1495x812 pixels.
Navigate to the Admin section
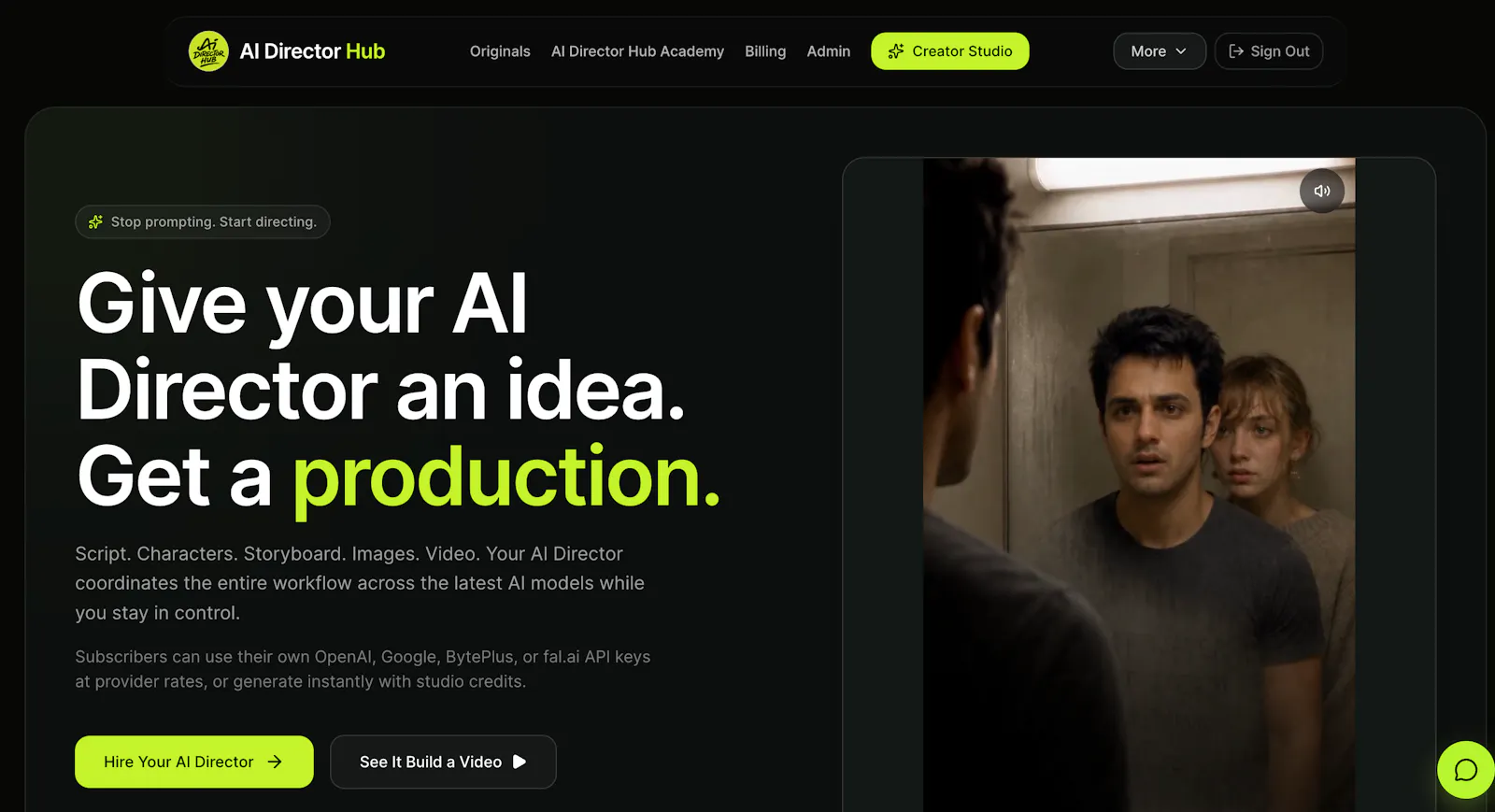coord(829,51)
